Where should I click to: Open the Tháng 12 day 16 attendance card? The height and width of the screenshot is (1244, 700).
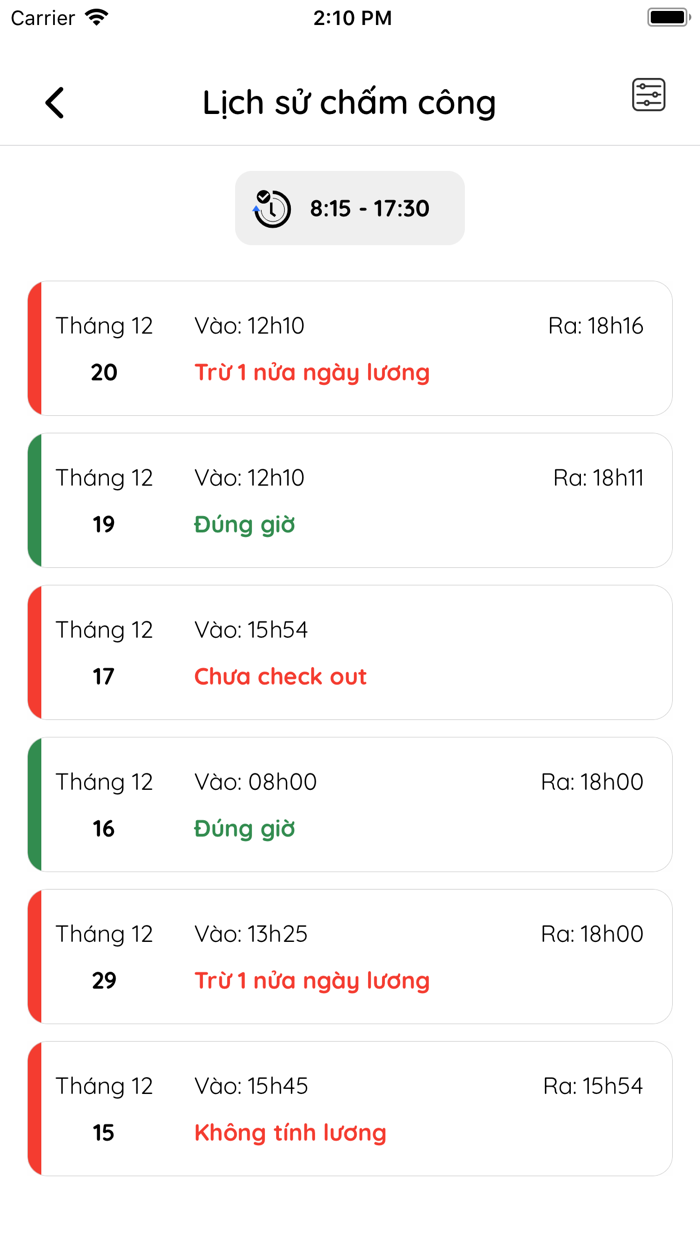350,804
